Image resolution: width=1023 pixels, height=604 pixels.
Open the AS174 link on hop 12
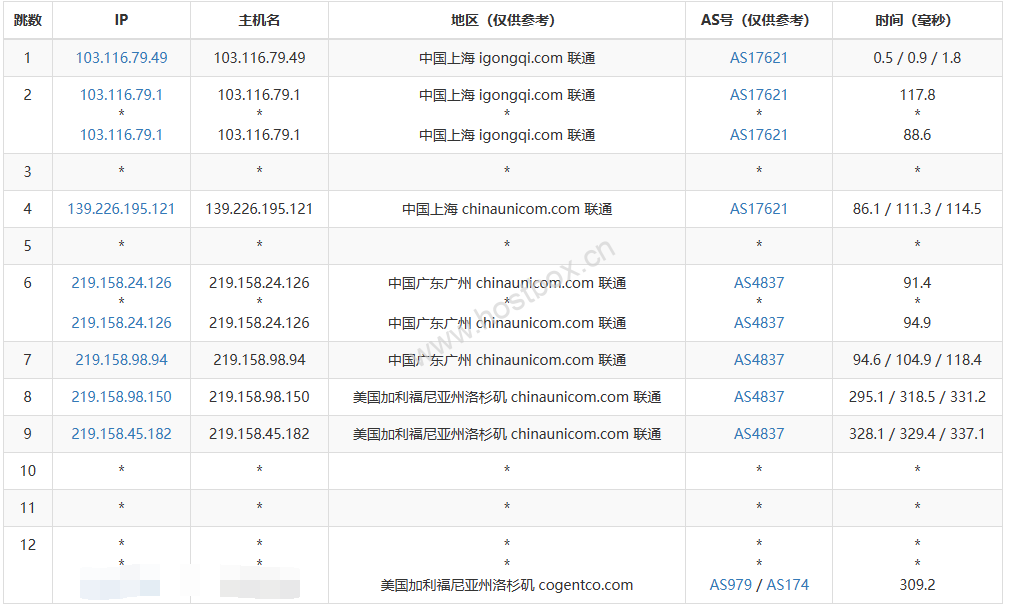(x=791, y=584)
